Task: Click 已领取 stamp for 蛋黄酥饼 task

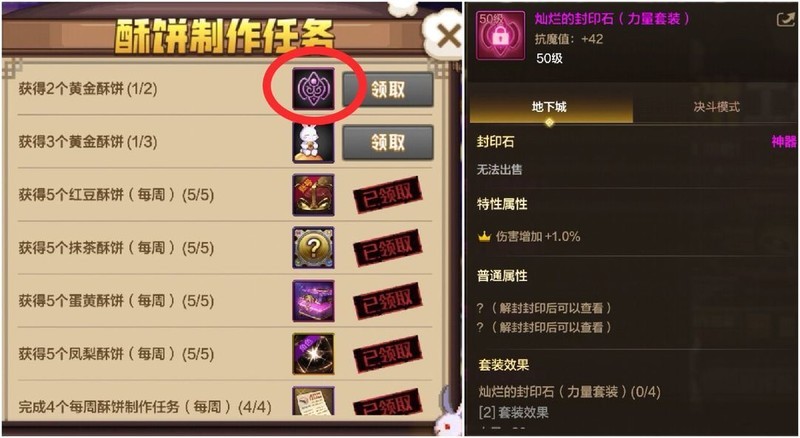Action: [388, 301]
